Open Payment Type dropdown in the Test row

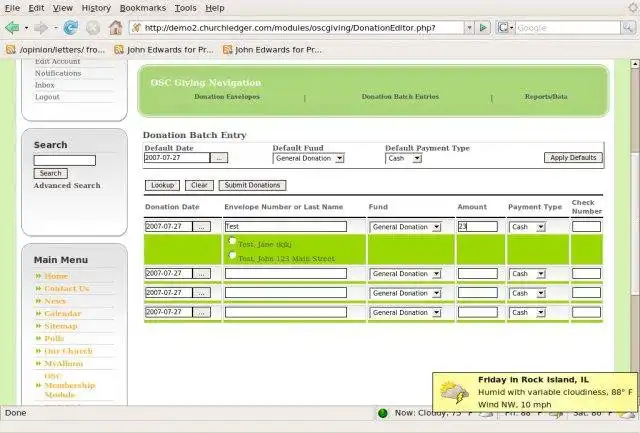527,227
